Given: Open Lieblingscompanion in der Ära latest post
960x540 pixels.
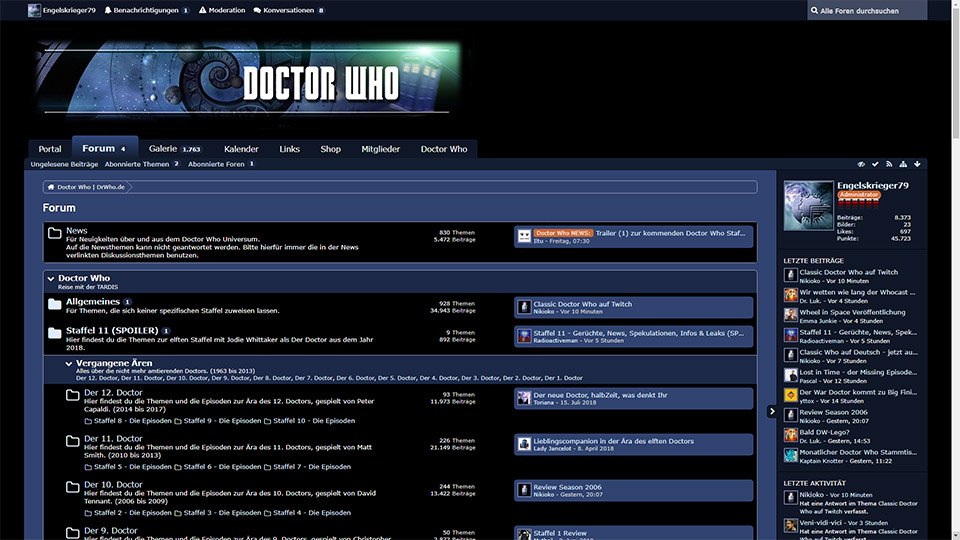Looking at the screenshot, I should coord(613,441).
